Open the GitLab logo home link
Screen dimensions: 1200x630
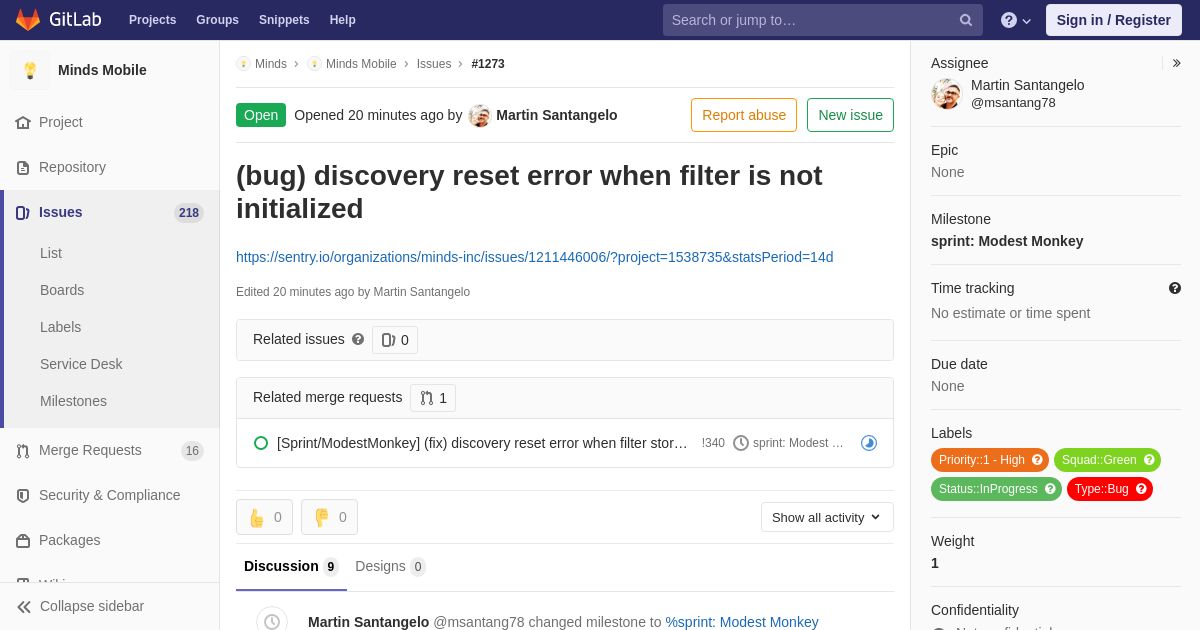57,20
